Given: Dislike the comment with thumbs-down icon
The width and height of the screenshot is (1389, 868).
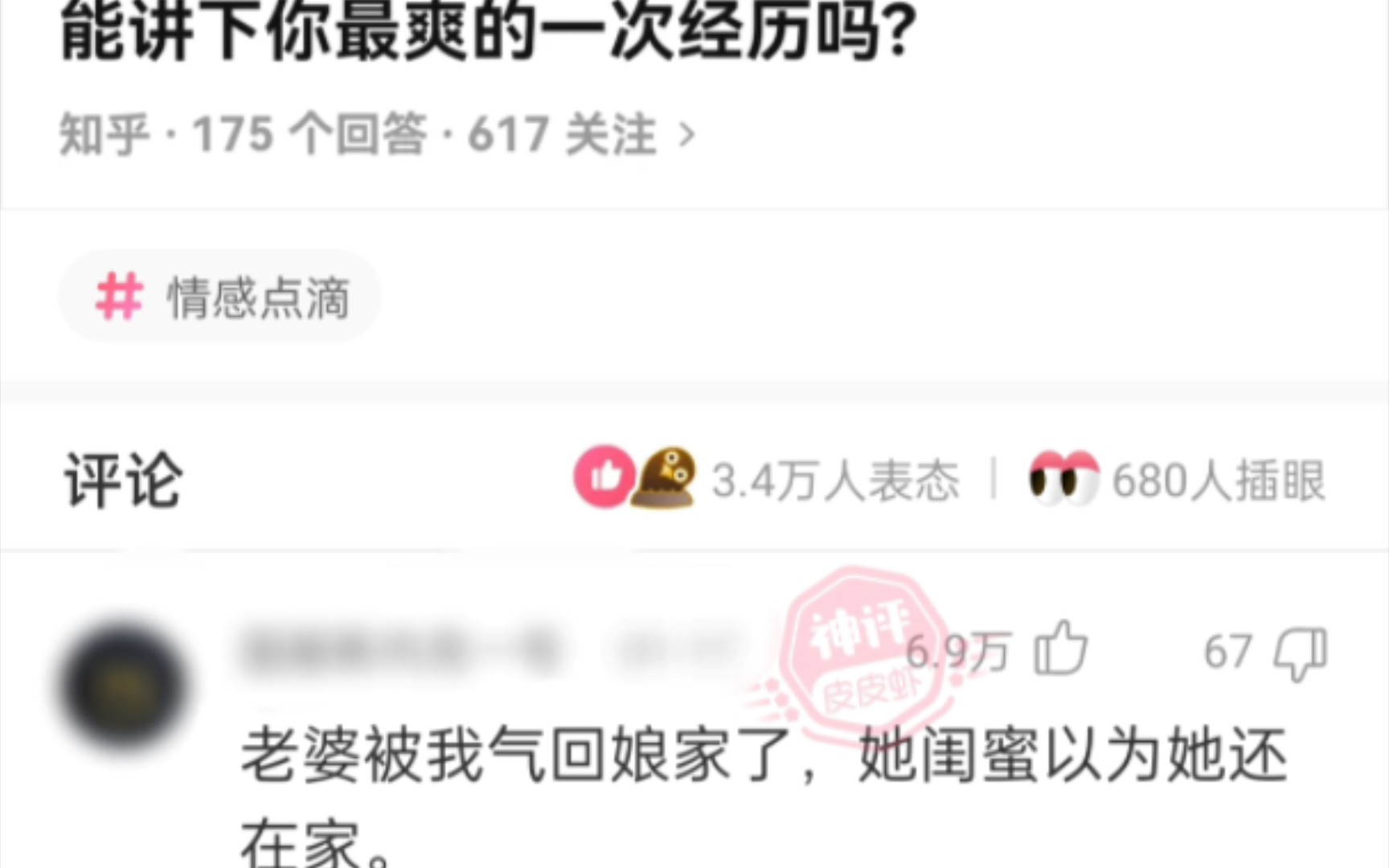Looking at the screenshot, I should 1300,653.
